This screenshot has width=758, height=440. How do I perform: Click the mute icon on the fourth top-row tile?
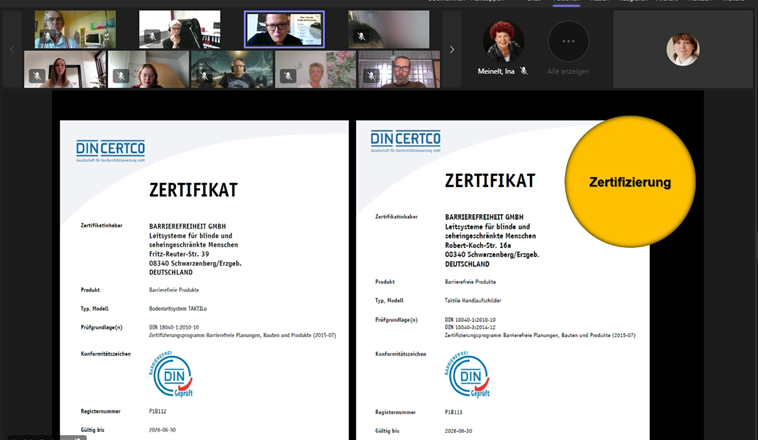tap(361, 36)
